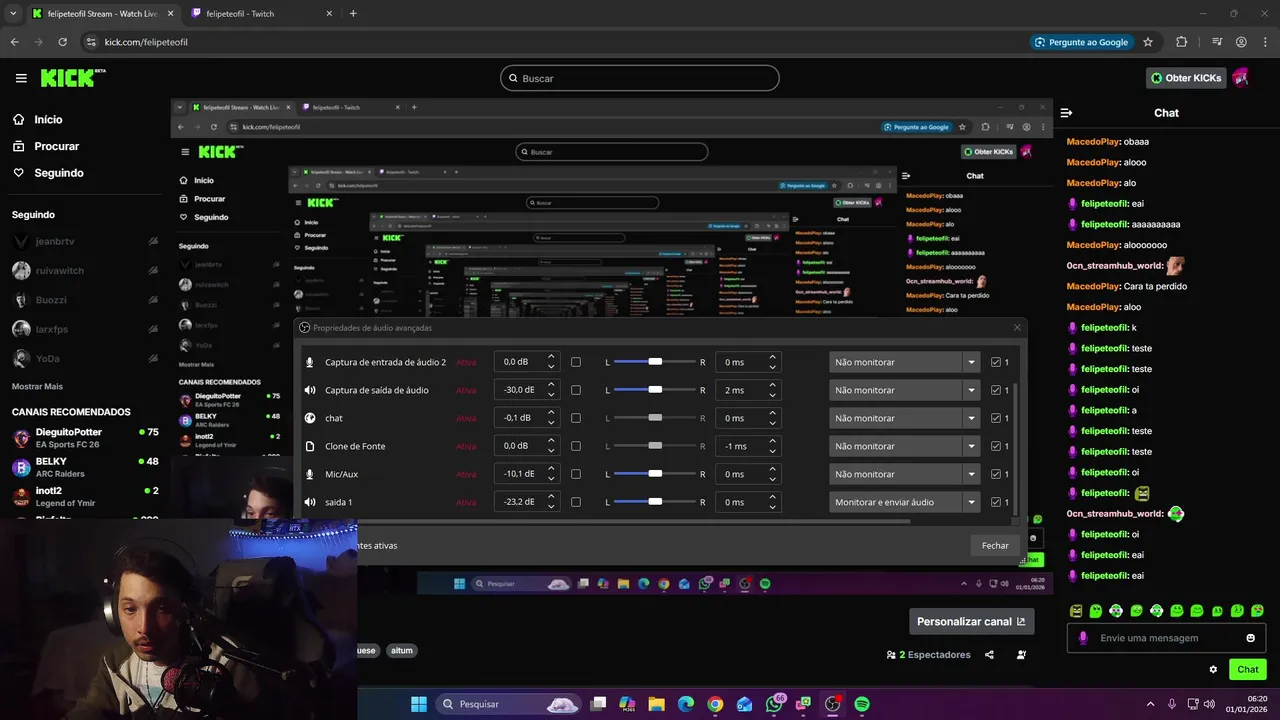The width and height of the screenshot is (1280, 720).
Task: Select the altum tag chip
Action: [402, 650]
